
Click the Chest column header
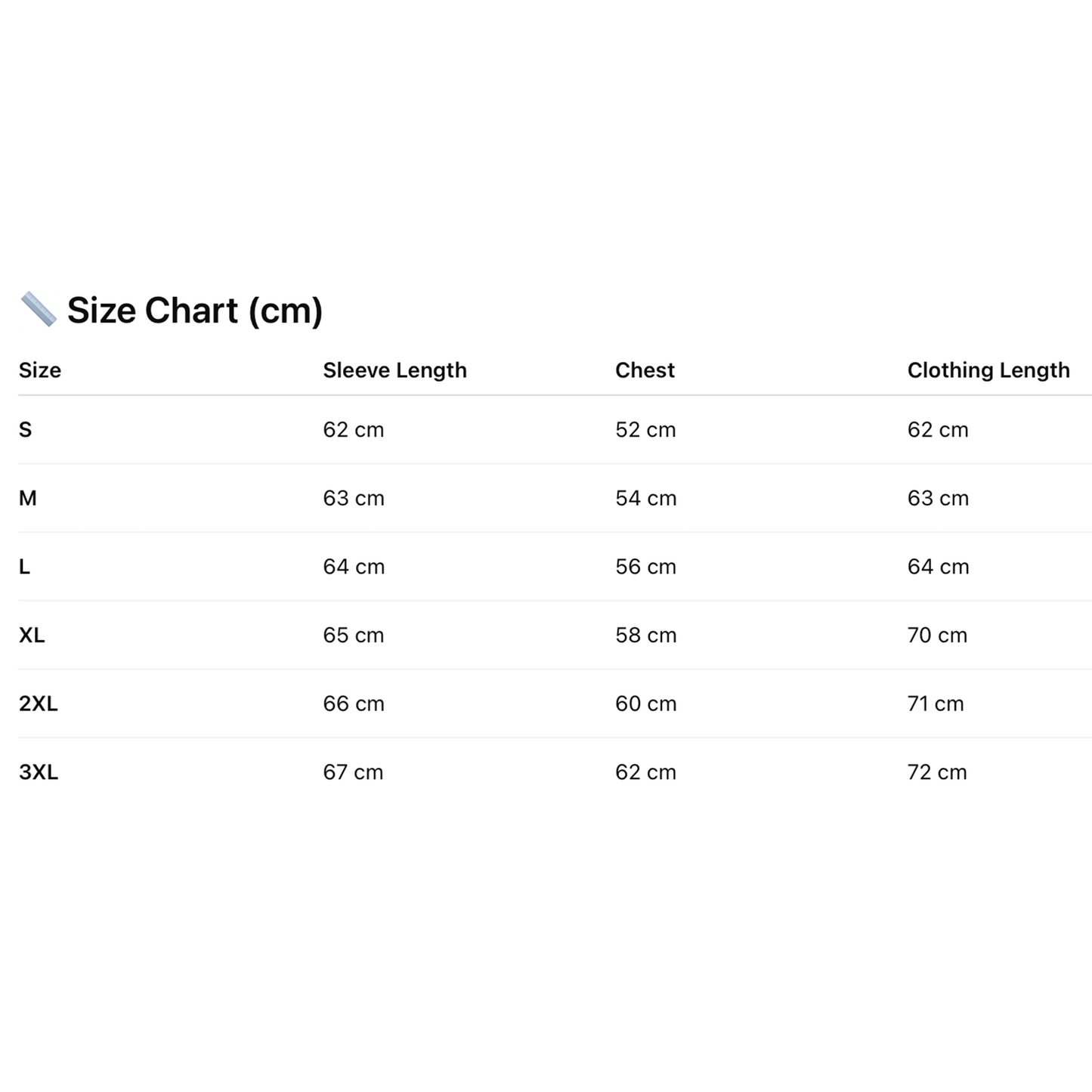pyautogui.click(x=645, y=370)
